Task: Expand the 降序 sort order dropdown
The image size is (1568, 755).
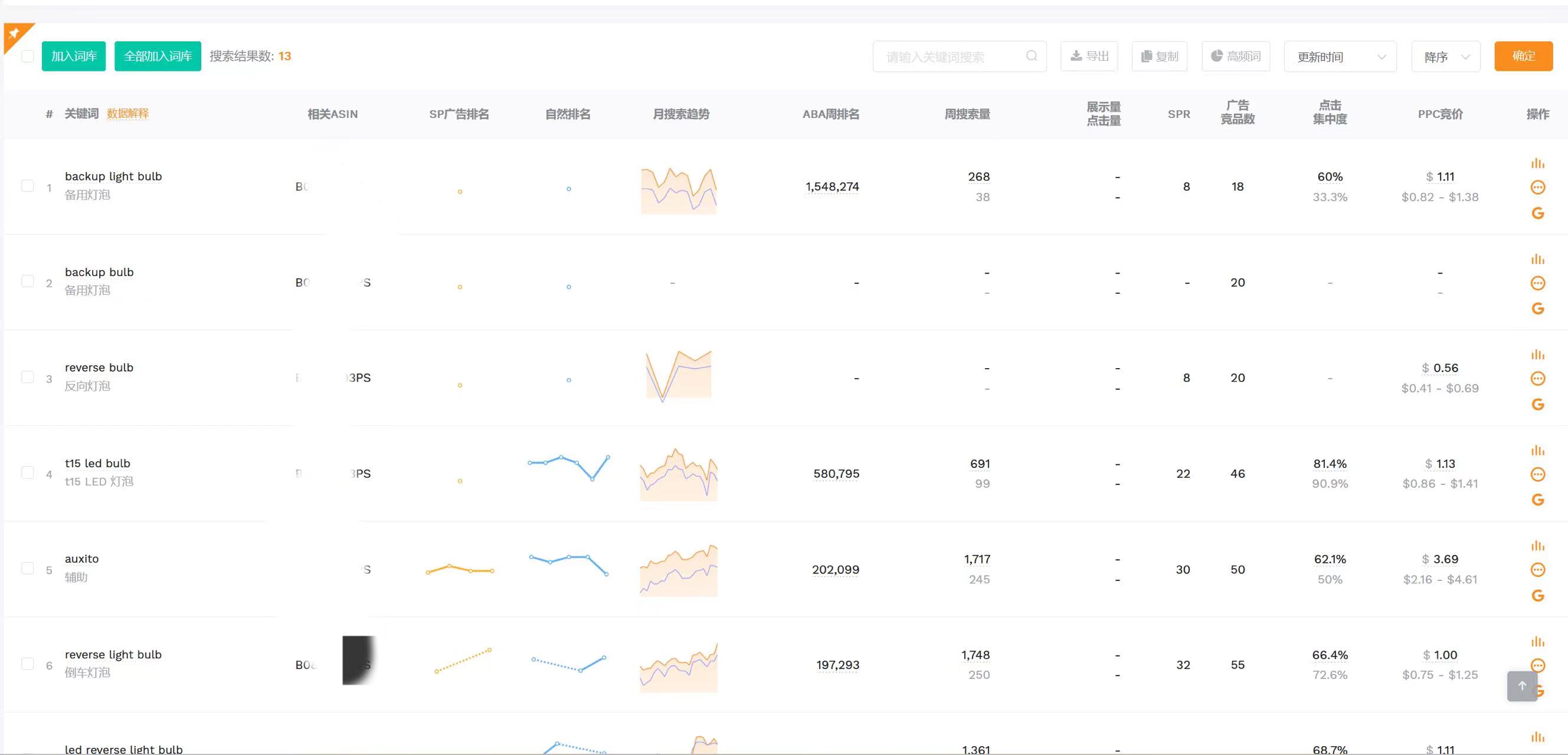Action: tap(1446, 57)
